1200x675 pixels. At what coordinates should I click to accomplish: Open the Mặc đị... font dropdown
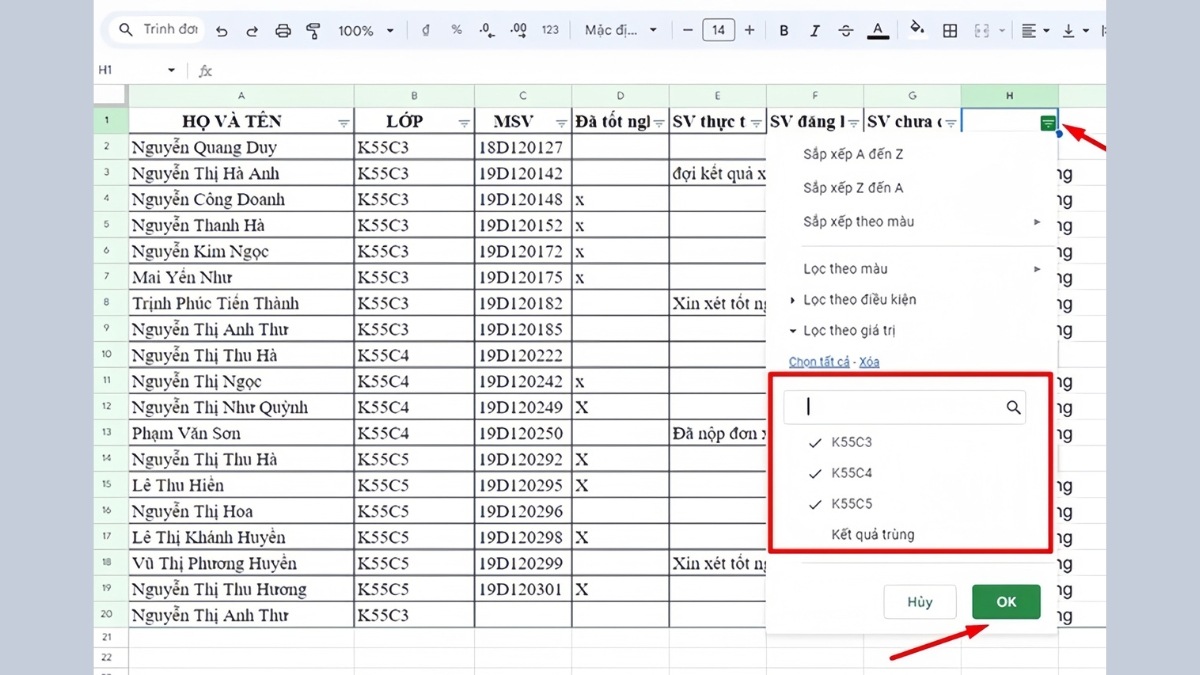click(619, 31)
